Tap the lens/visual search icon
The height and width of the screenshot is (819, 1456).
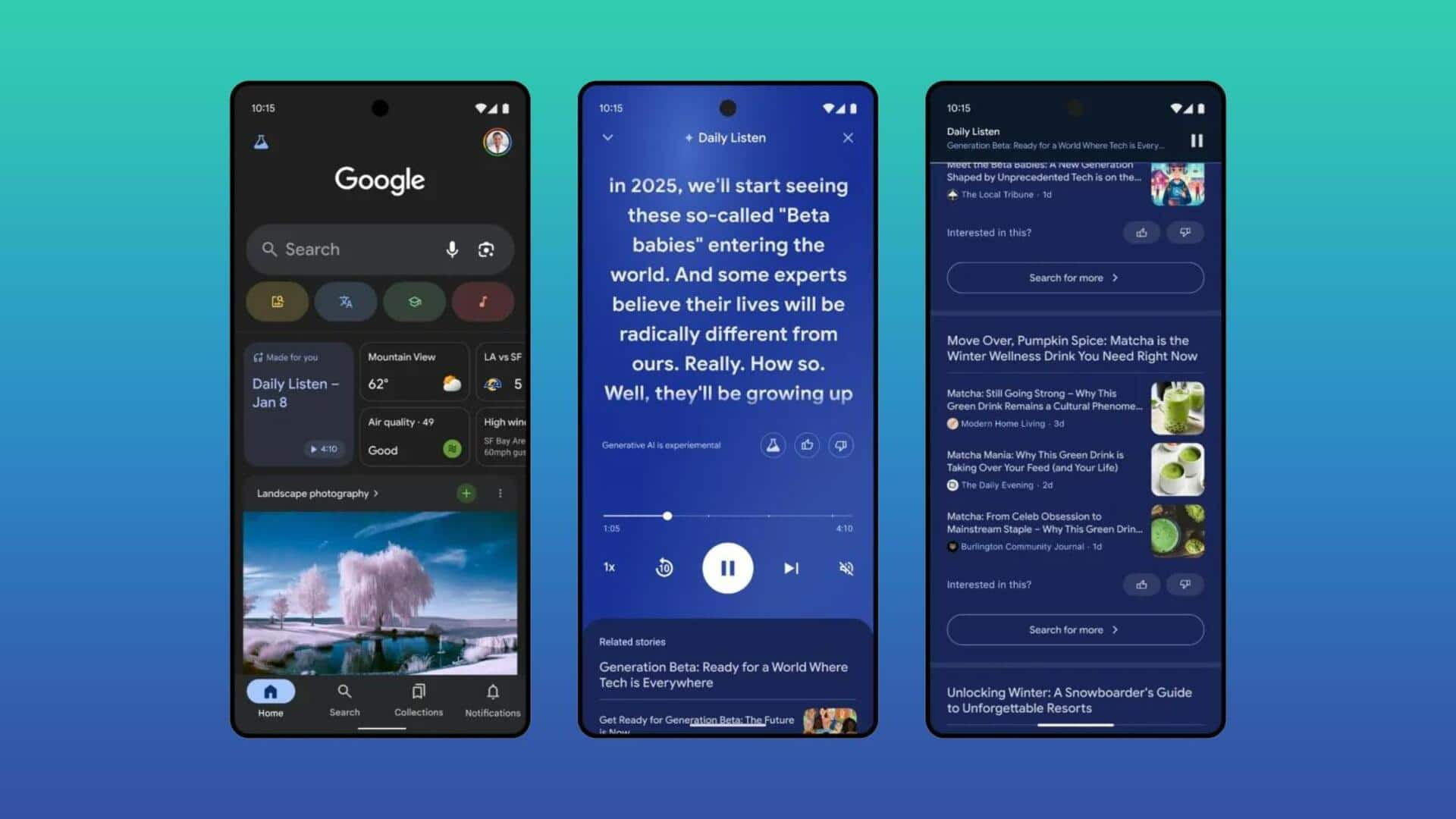coord(487,249)
